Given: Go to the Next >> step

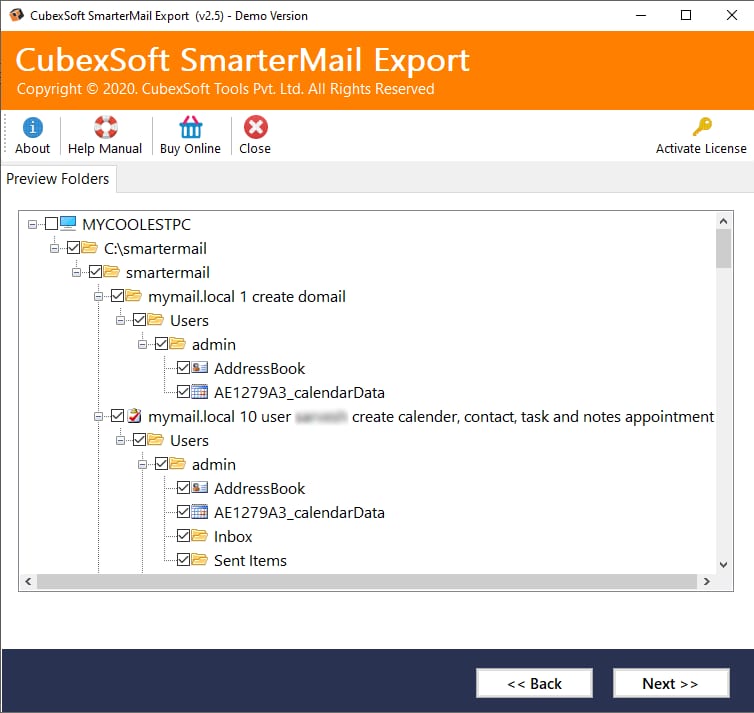Looking at the screenshot, I should click(671, 683).
